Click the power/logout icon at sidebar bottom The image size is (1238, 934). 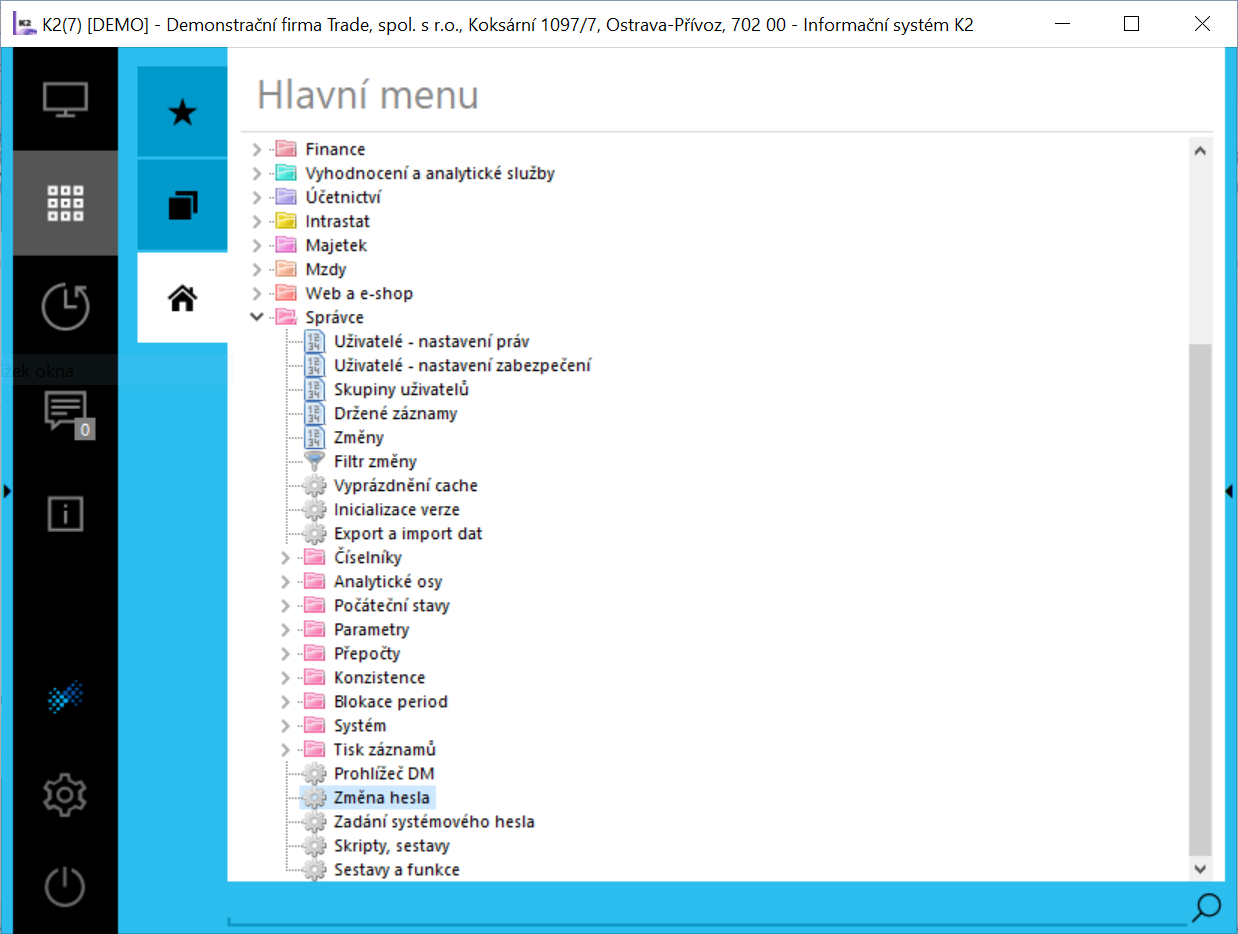pyautogui.click(x=64, y=885)
